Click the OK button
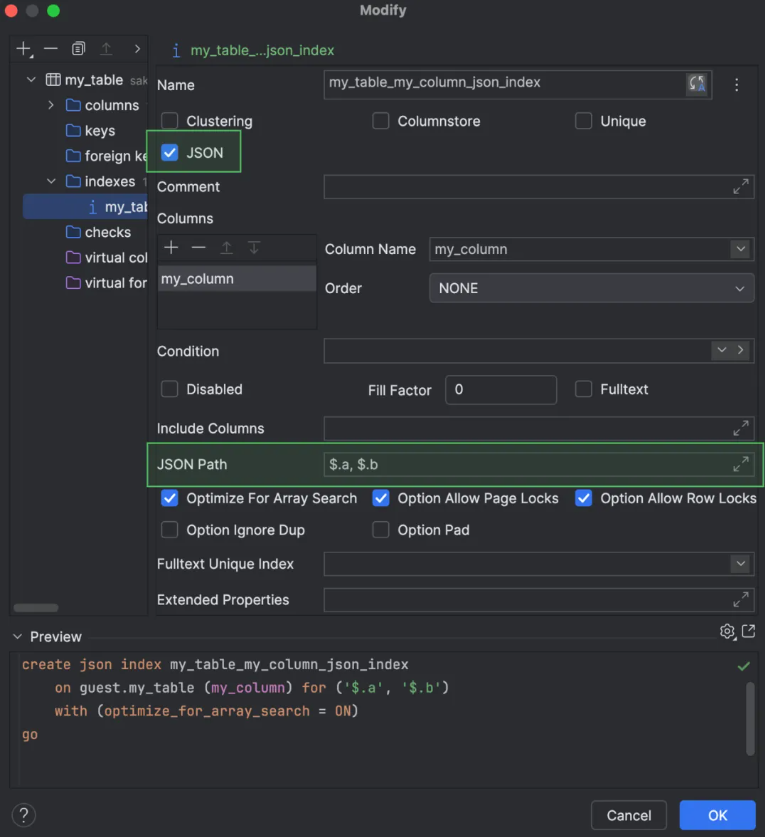The image size is (765, 837). [x=717, y=815]
